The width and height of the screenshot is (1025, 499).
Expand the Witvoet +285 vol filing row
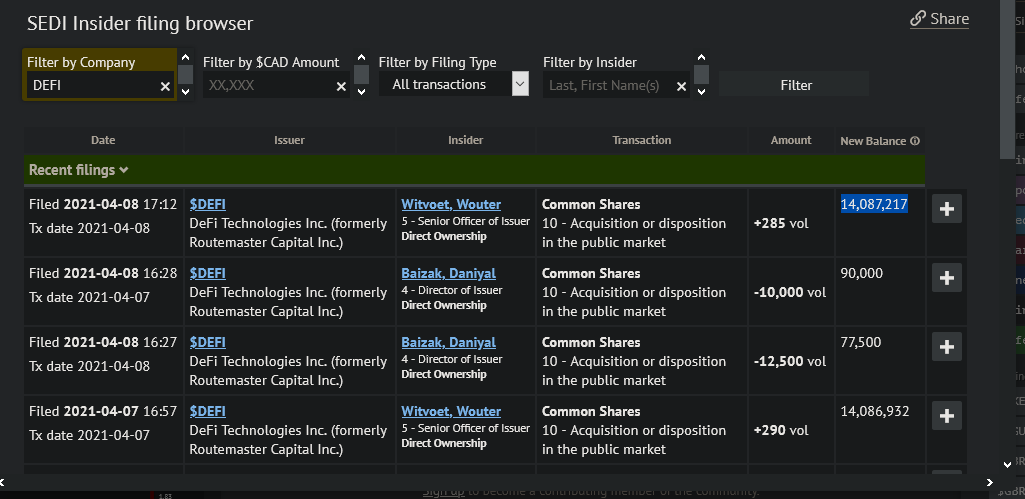point(947,209)
